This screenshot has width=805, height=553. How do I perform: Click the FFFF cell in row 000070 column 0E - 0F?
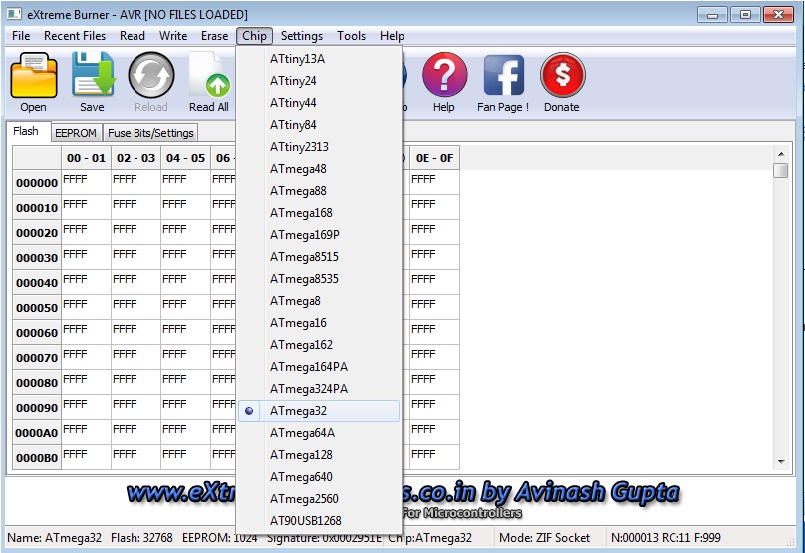pyautogui.click(x=434, y=358)
